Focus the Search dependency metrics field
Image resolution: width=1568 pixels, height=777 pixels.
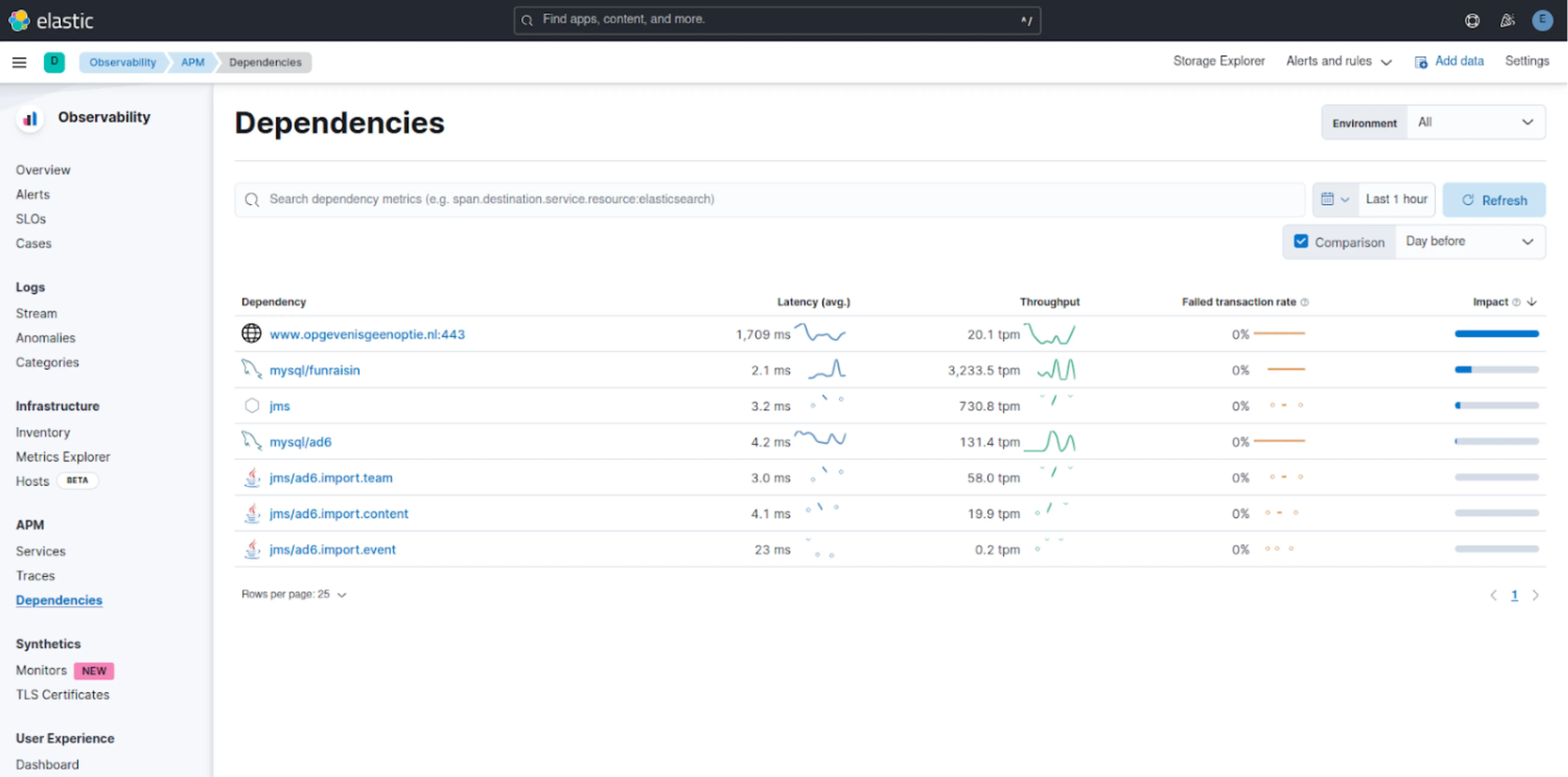click(769, 200)
